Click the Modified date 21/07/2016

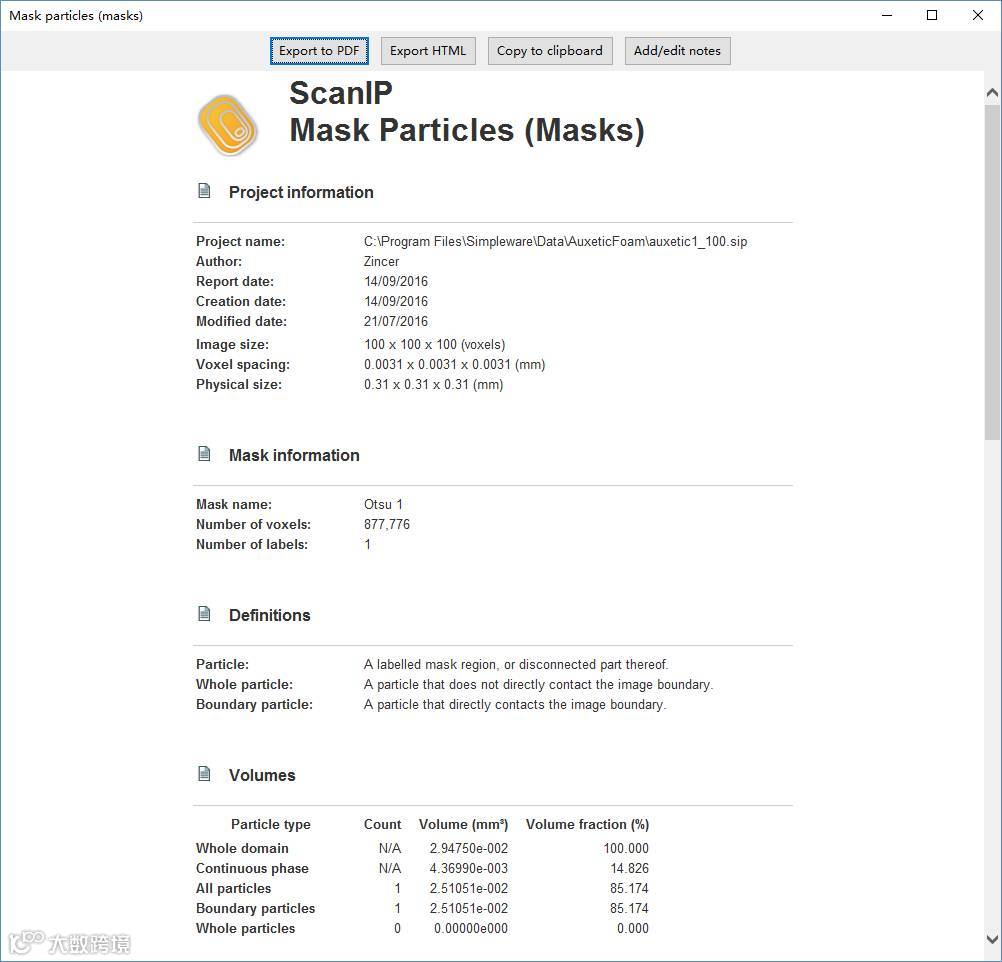point(396,322)
